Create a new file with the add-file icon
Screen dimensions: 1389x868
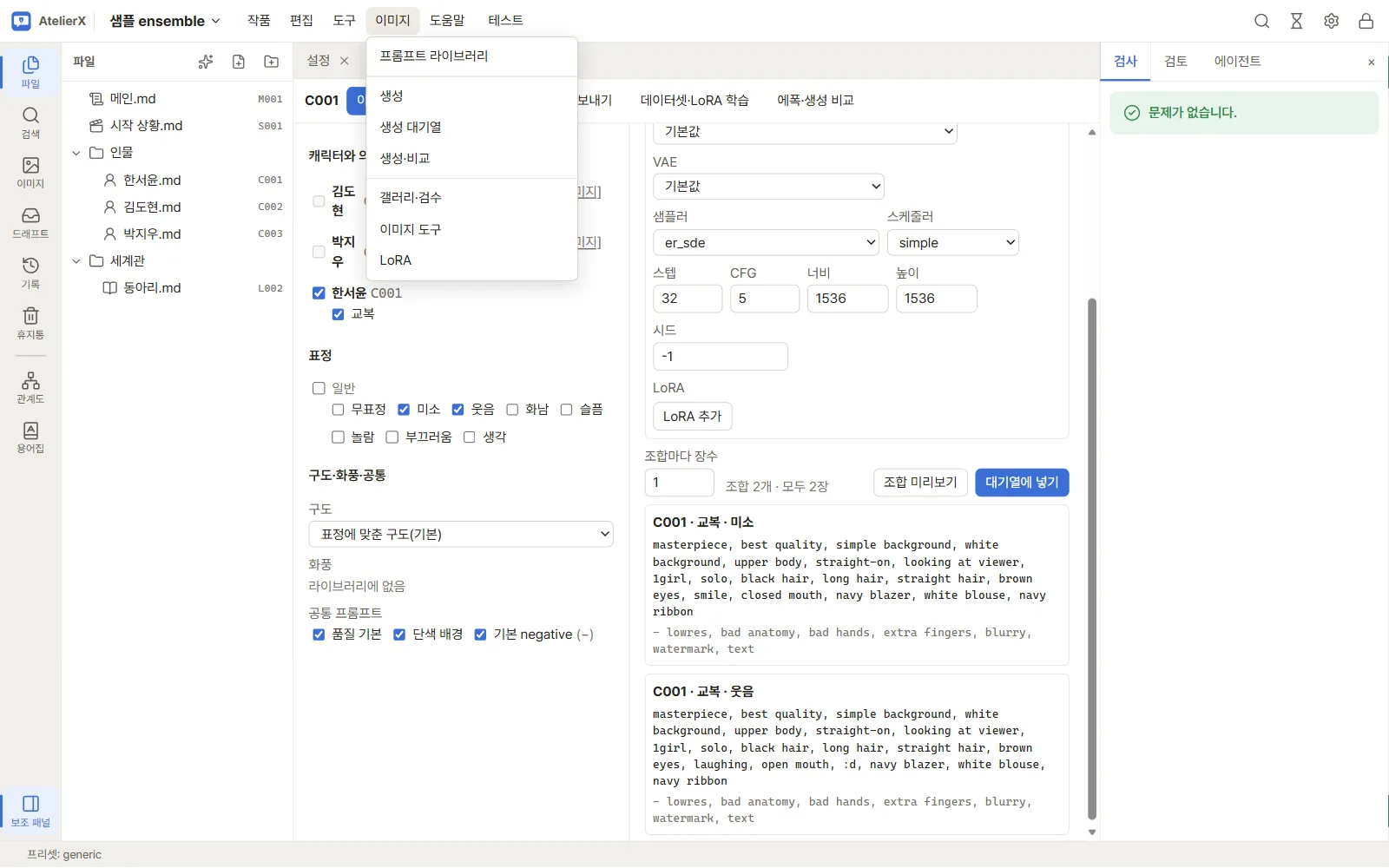pos(239,62)
